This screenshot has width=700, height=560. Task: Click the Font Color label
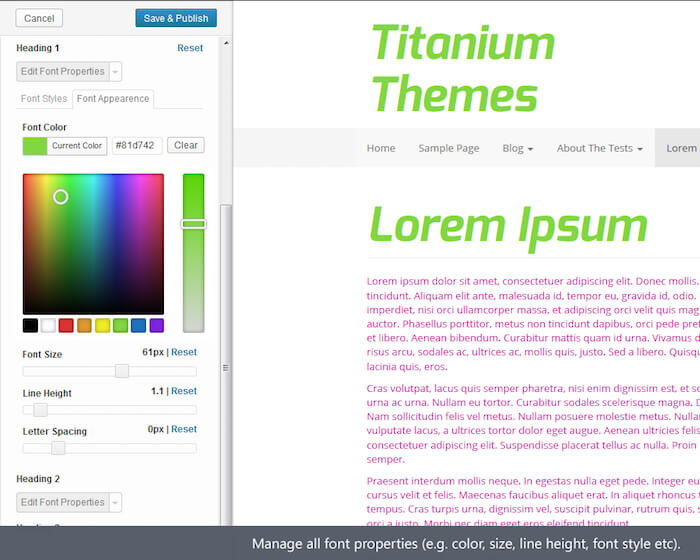(x=44, y=127)
